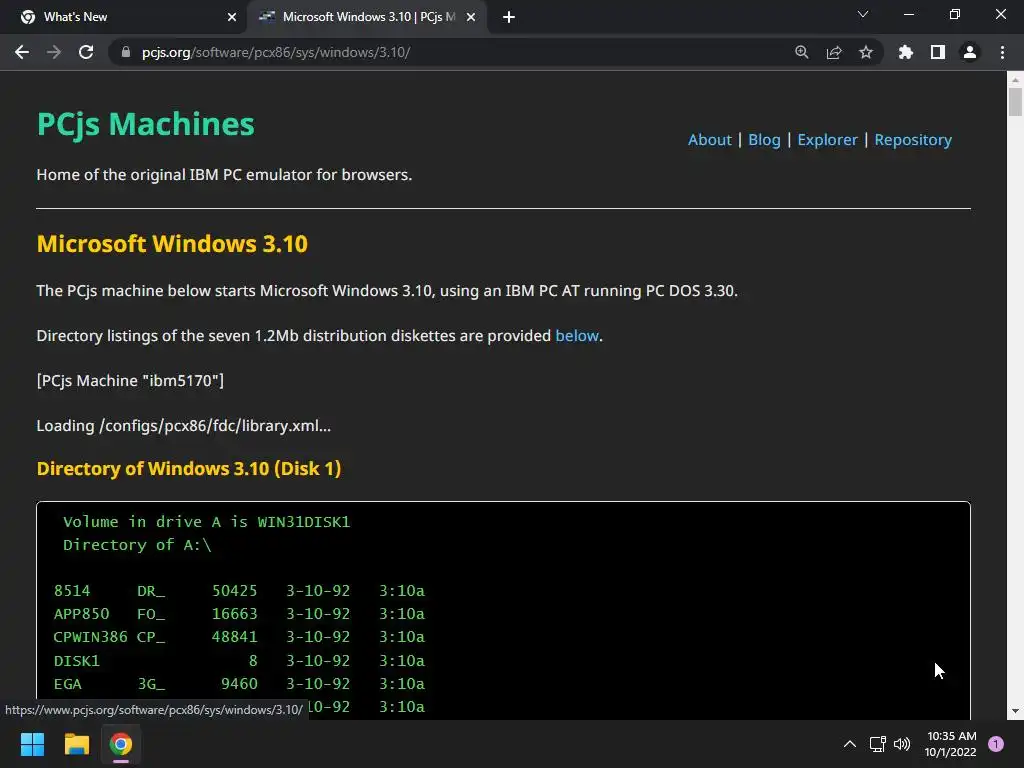
Task: Go to the Repository link
Action: (x=913, y=140)
